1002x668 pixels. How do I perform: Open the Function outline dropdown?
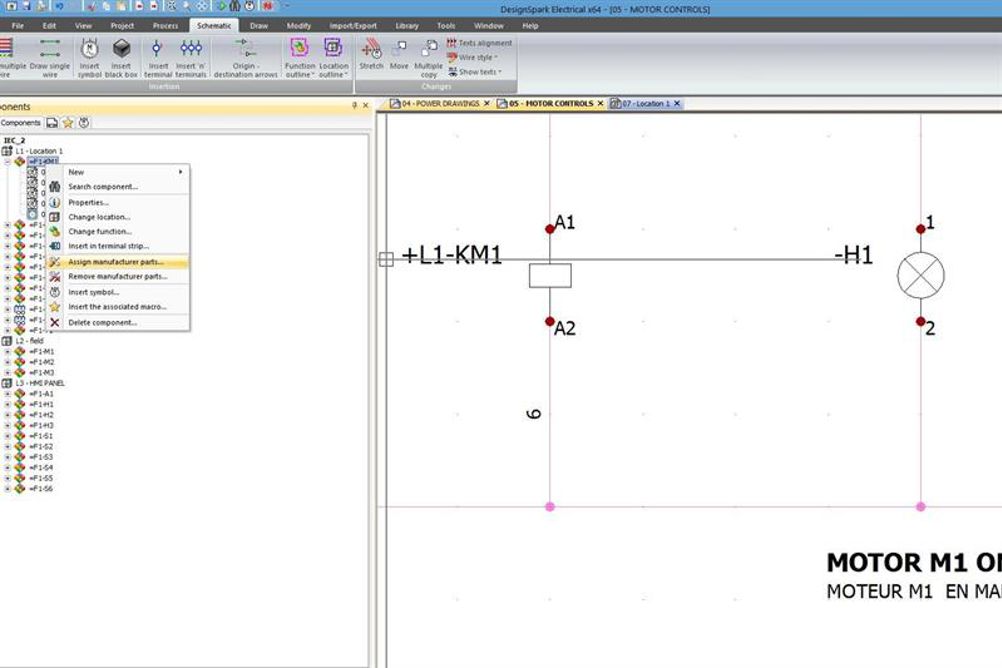coord(300,58)
